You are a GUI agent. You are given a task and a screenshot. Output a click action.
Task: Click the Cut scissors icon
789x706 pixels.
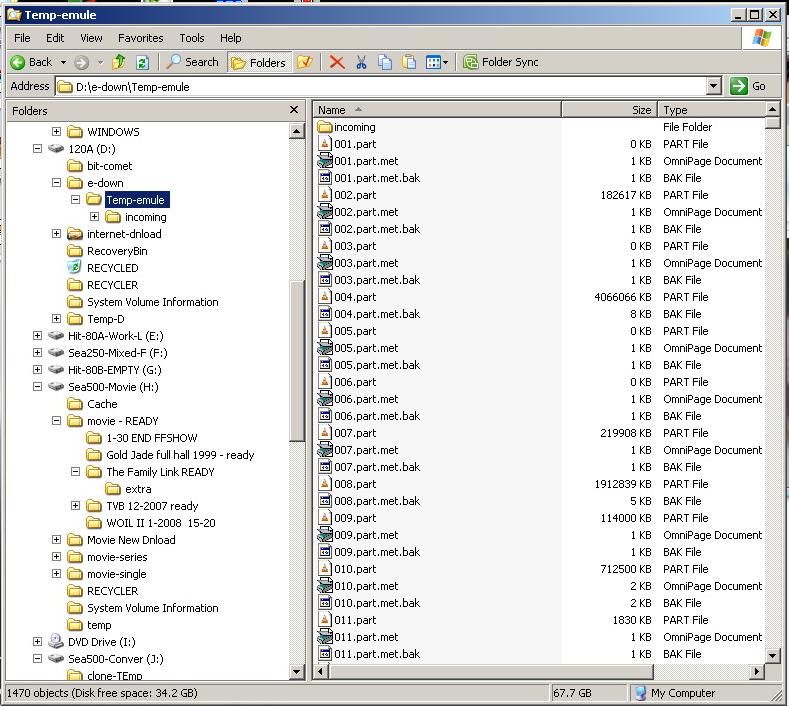361,62
